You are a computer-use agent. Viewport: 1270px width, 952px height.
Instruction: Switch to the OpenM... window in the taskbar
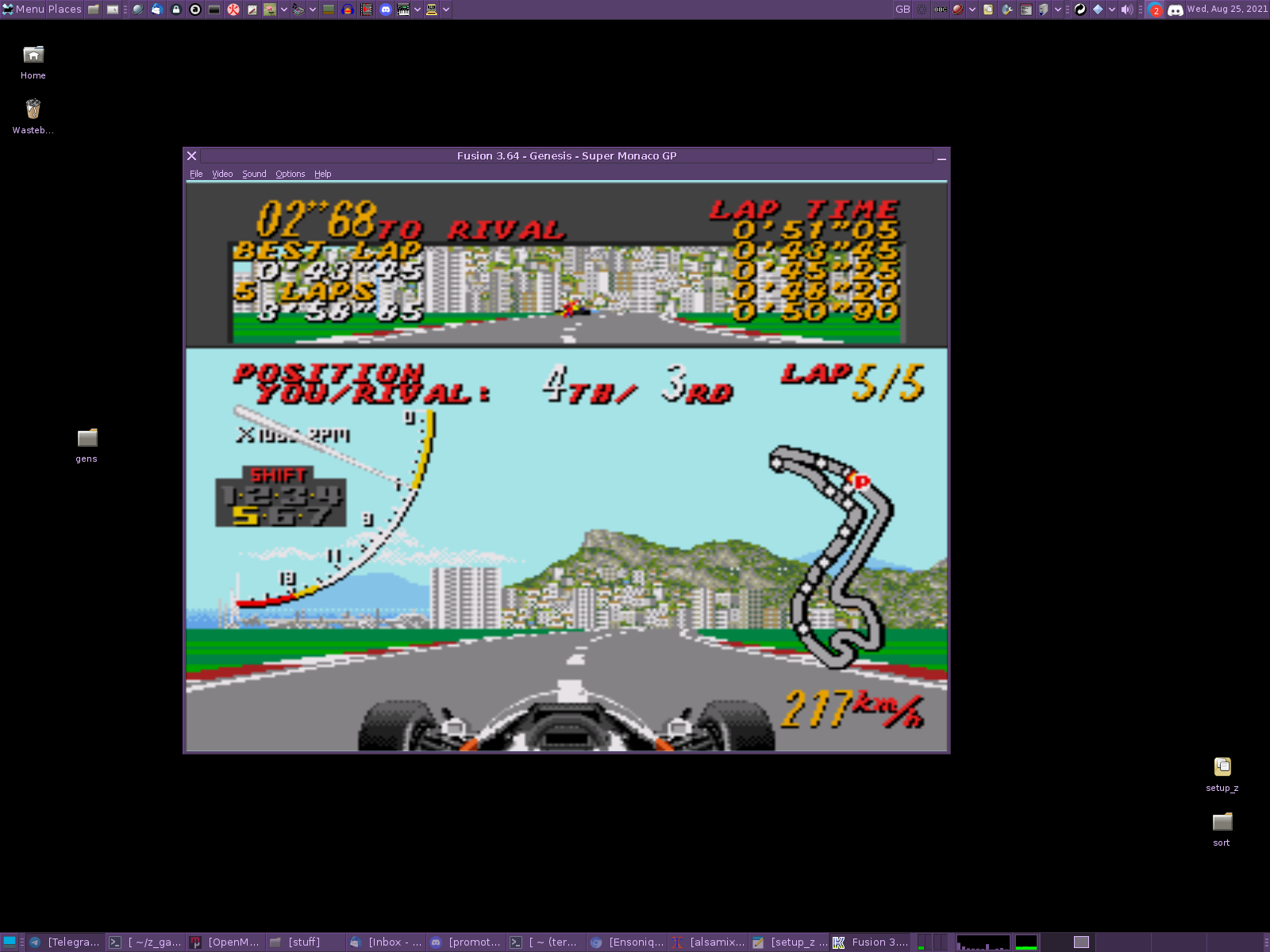tap(226, 942)
